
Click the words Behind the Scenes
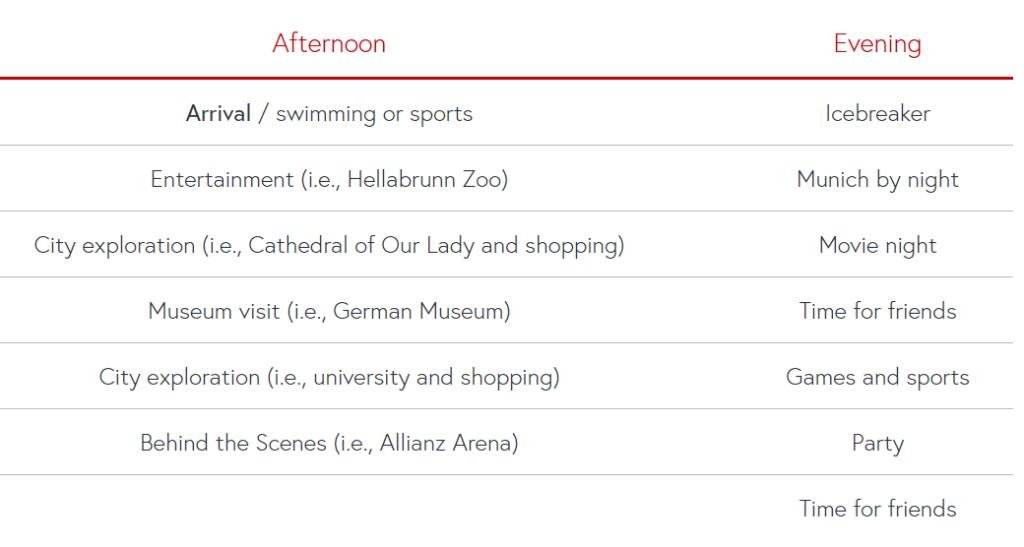[x=233, y=443]
